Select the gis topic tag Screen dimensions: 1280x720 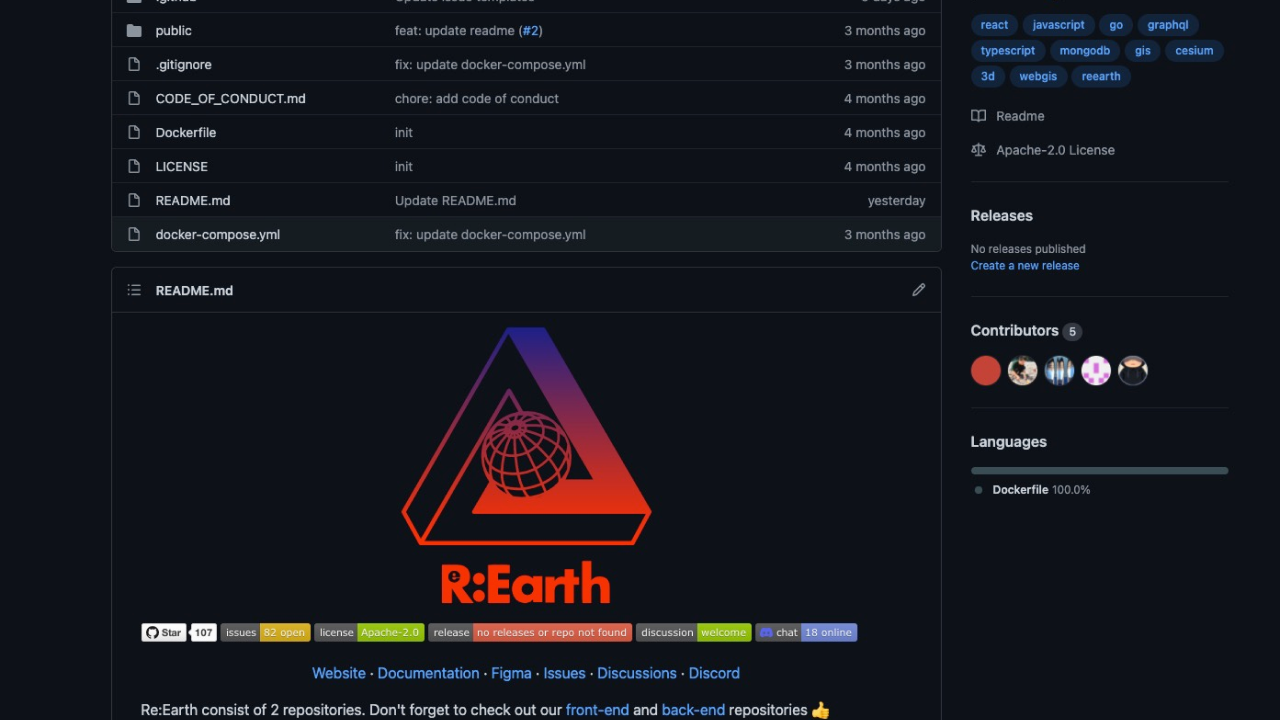[1143, 51]
